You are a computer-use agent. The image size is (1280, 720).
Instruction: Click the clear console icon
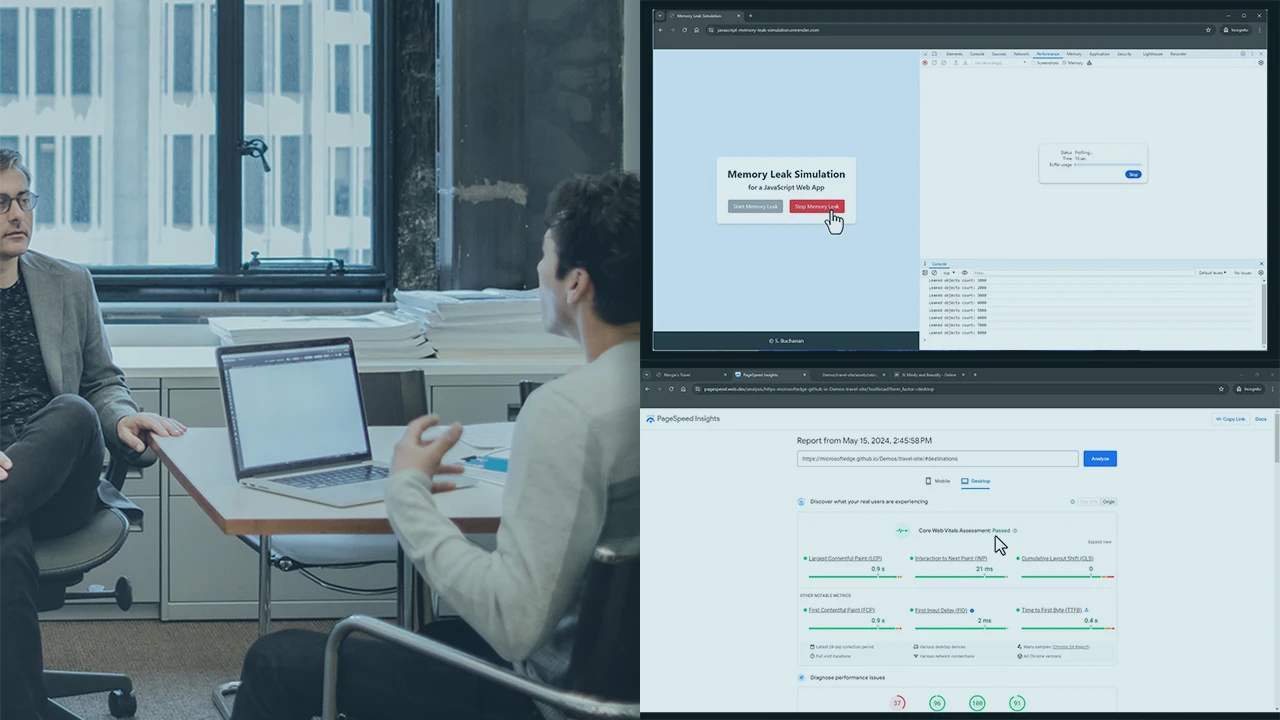coord(934,273)
